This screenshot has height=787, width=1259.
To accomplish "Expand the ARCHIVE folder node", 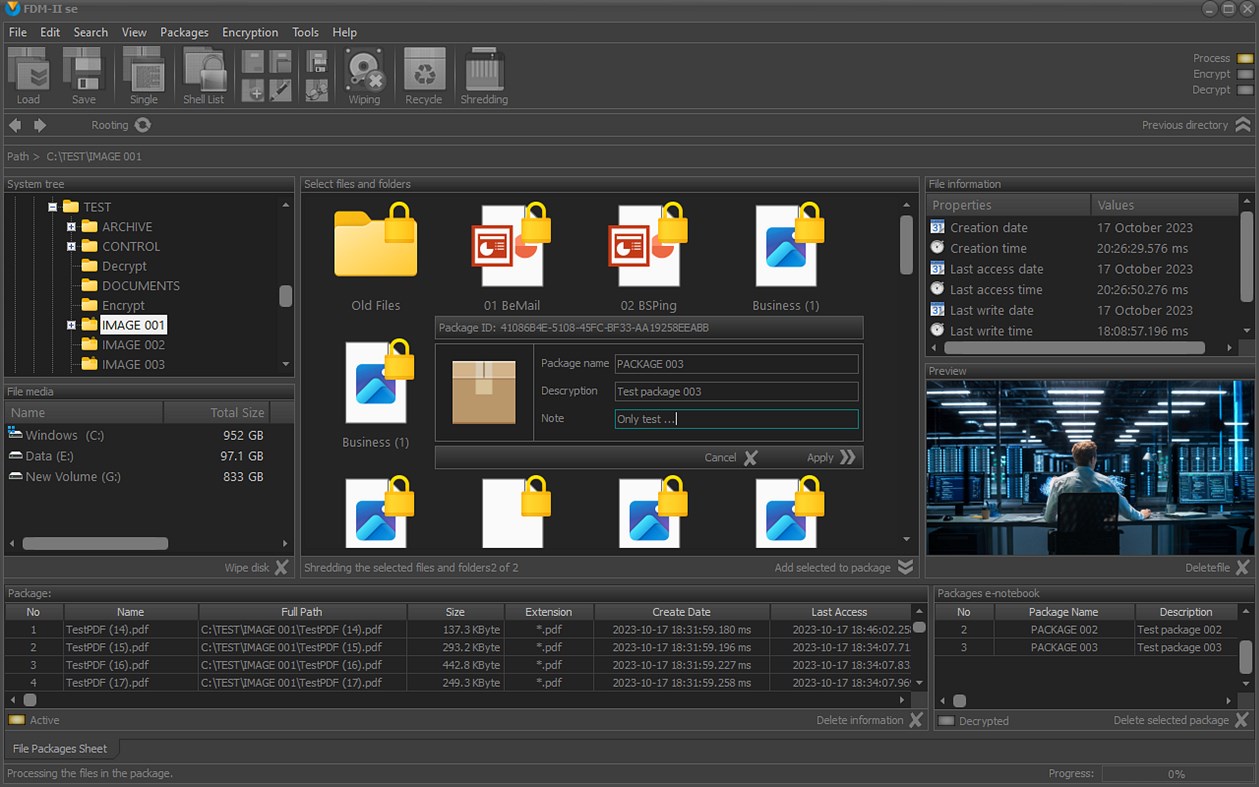I will (70, 227).
